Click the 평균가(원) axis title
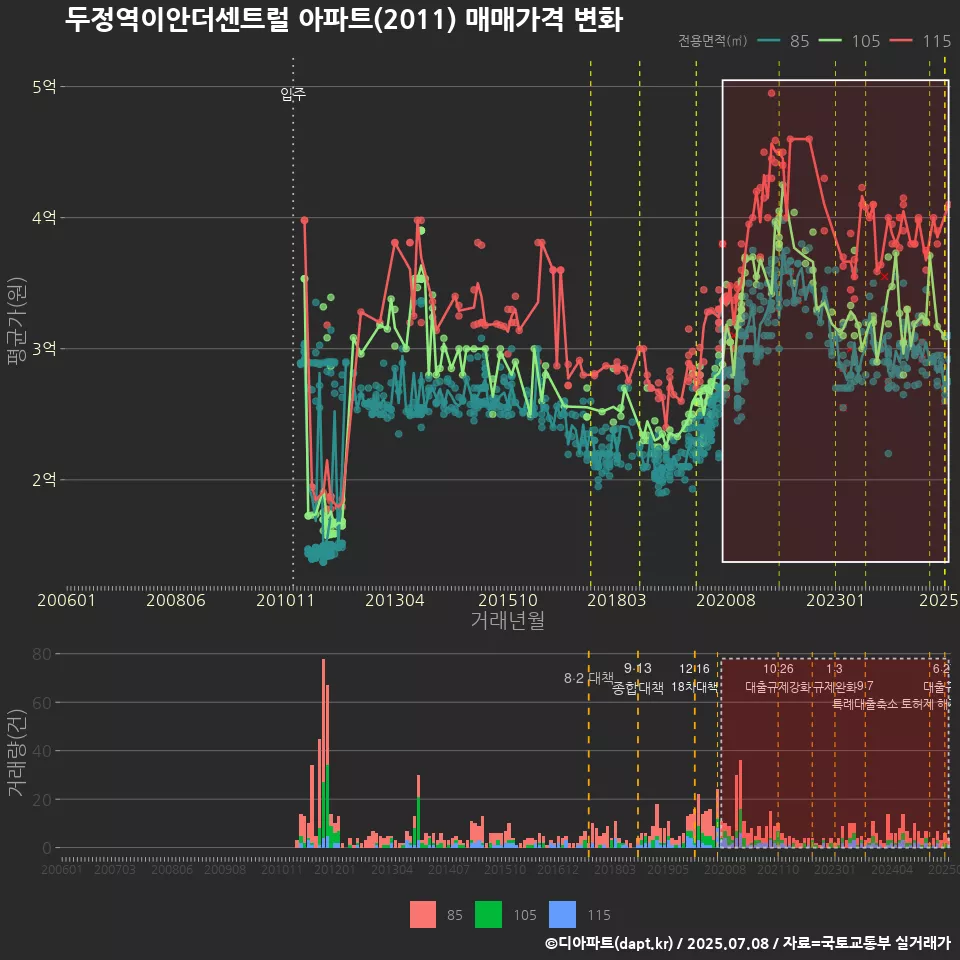This screenshot has height=960, width=960. click(x=16, y=321)
